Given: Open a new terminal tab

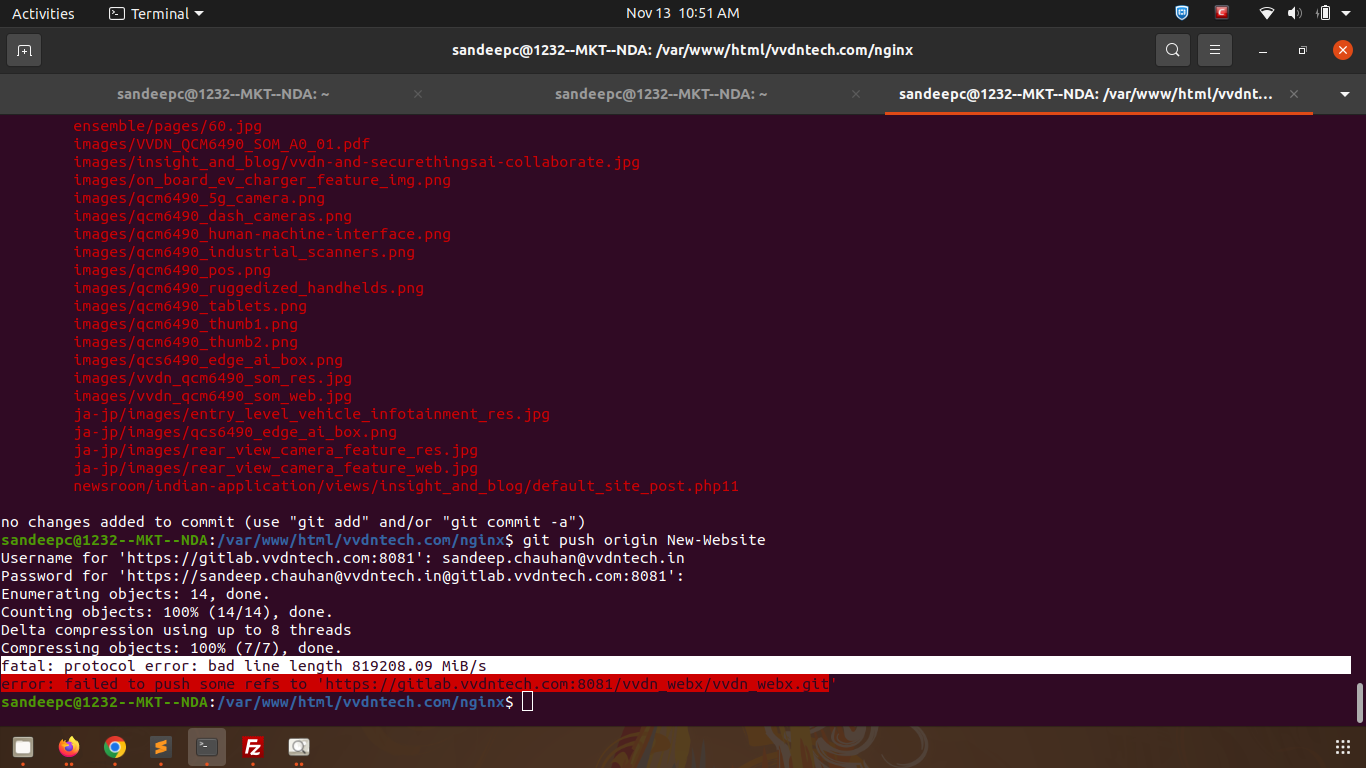Looking at the screenshot, I should [24, 50].
